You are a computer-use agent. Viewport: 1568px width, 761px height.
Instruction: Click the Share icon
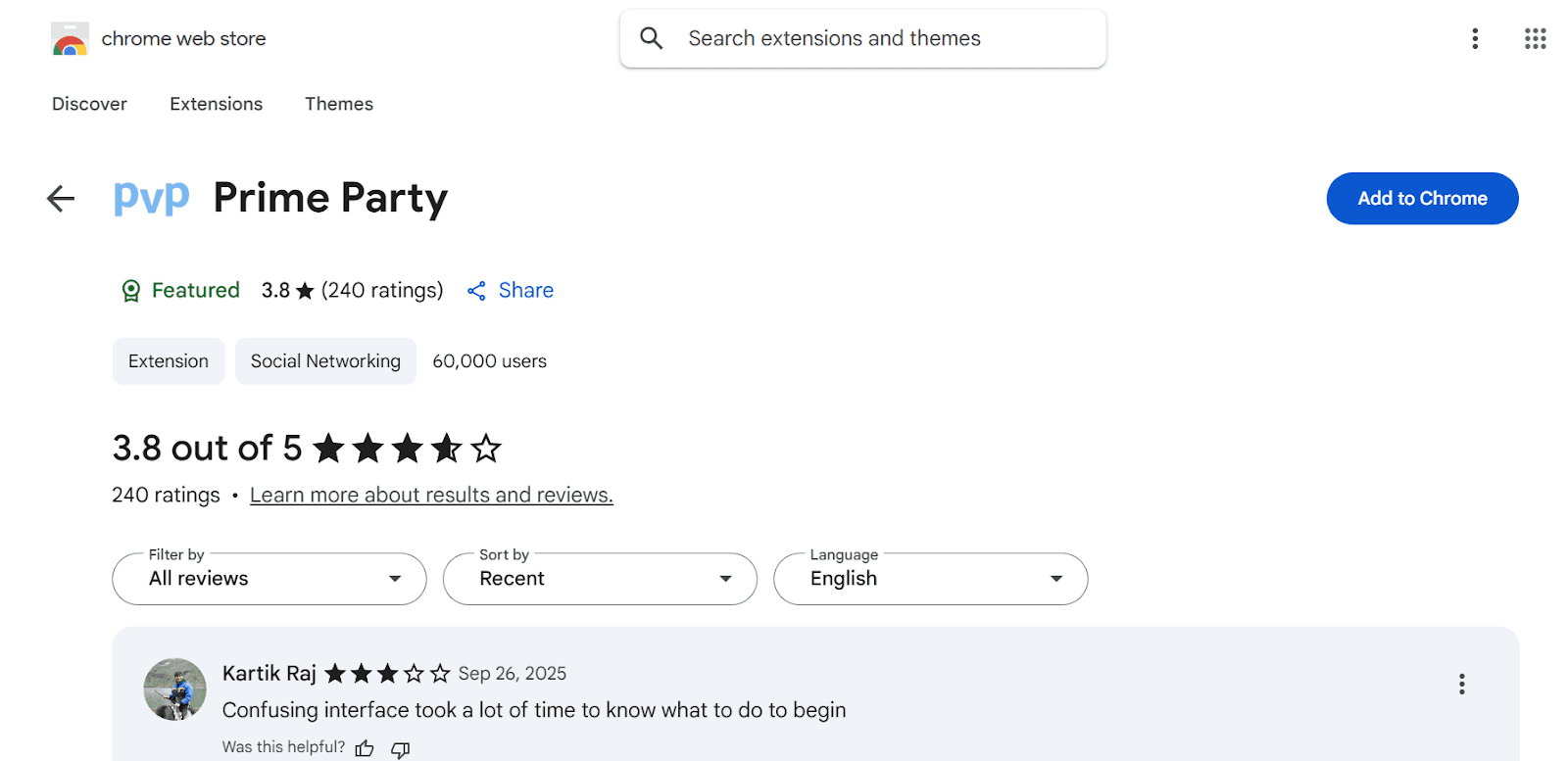tap(476, 291)
